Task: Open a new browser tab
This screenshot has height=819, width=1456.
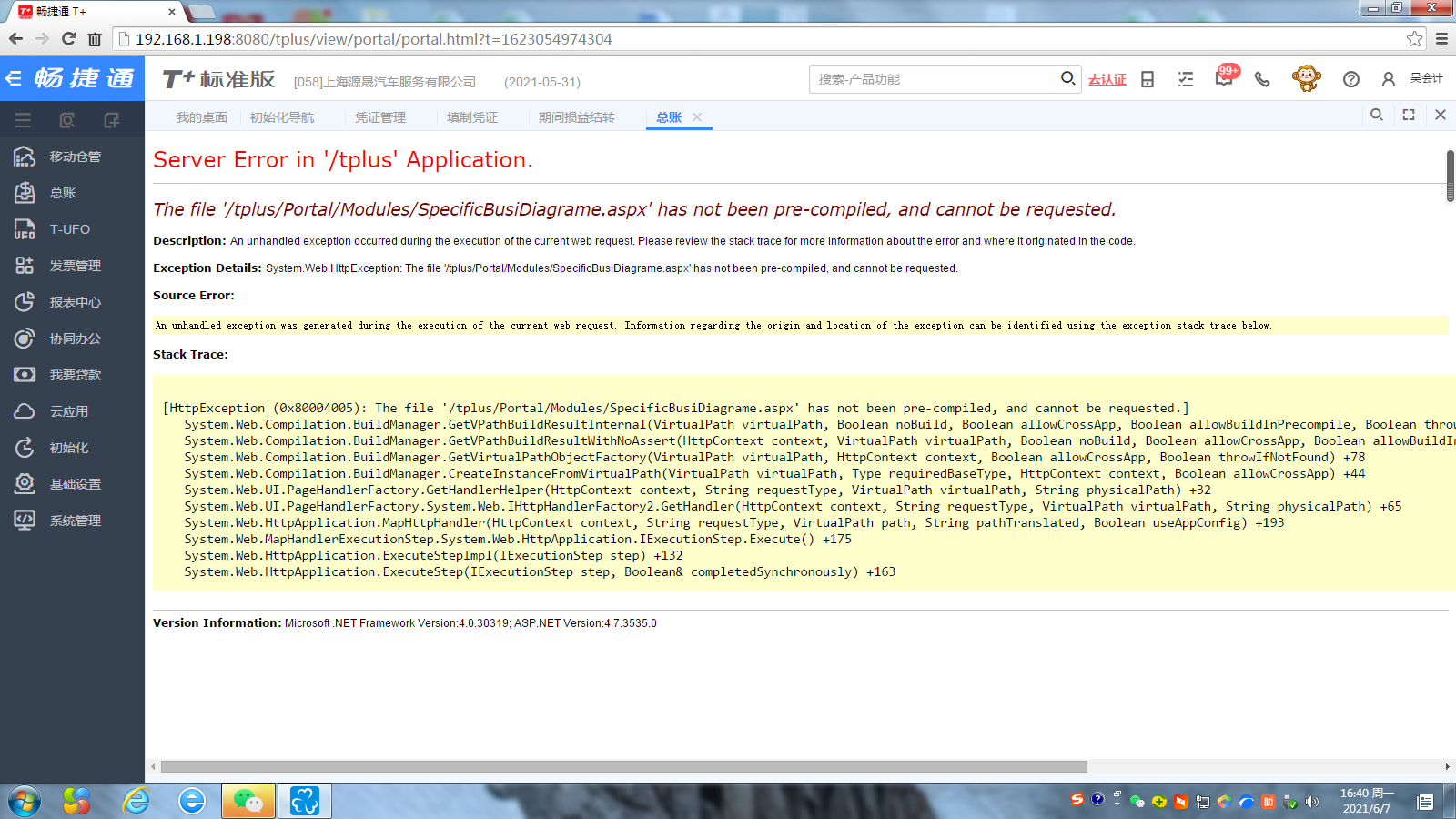Action: 201,12
